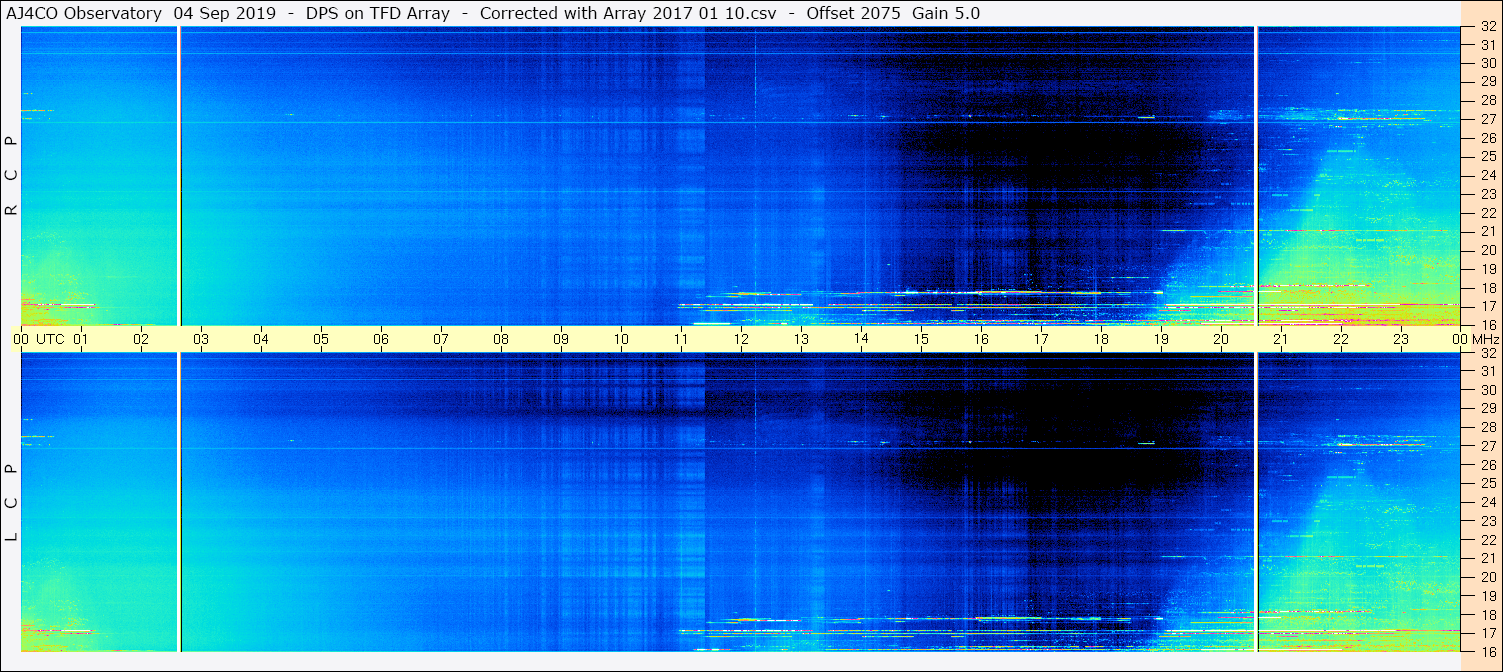Click the Gain 5.0 value in header

click(x=946, y=13)
